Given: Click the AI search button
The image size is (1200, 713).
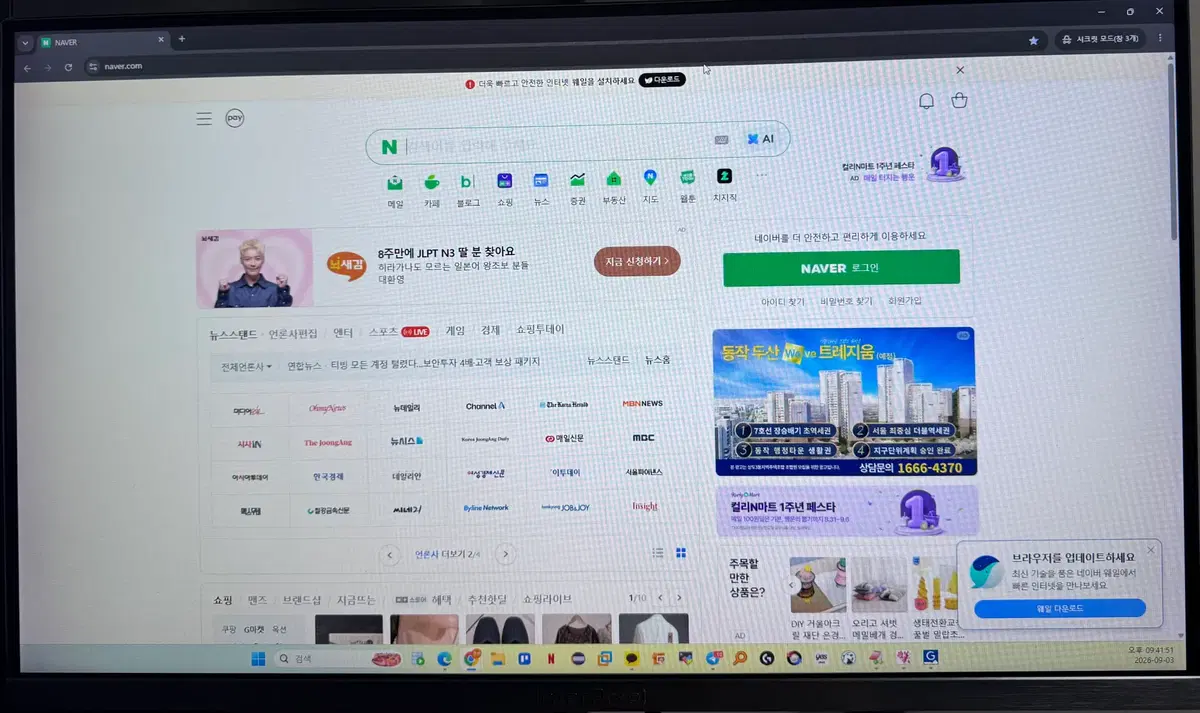Looking at the screenshot, I should coord(760,139).
